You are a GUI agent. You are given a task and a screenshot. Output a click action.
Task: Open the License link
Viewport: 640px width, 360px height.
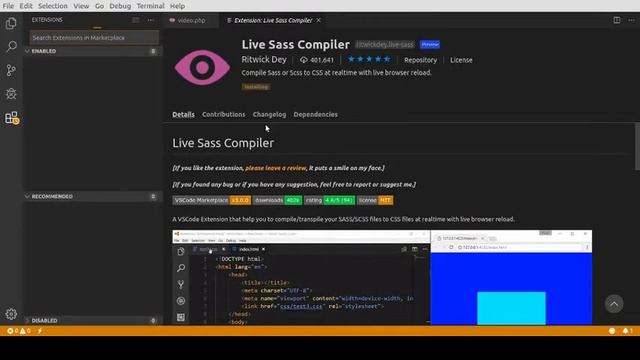coord(461,60)
